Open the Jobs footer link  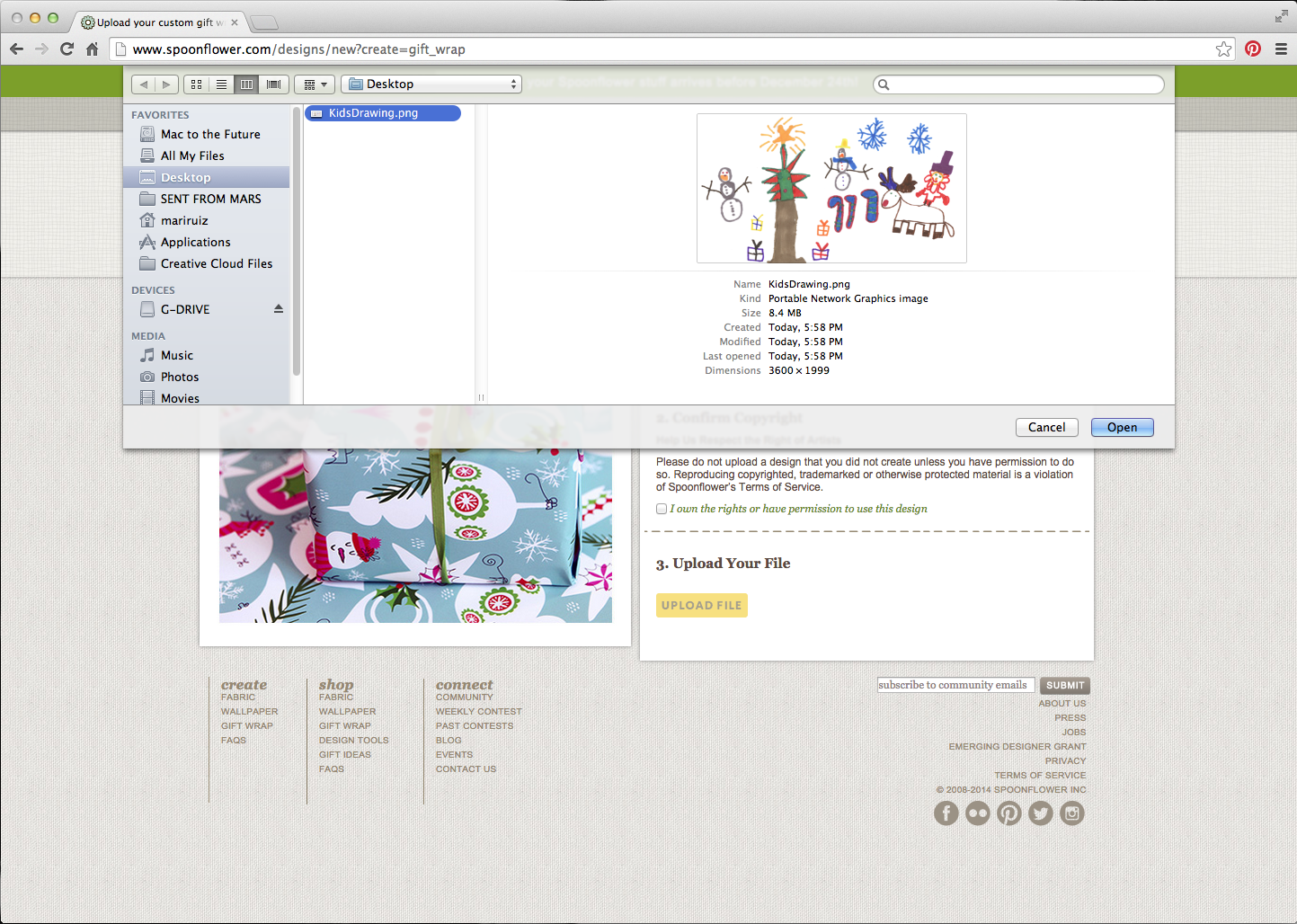coord(1074,733)
